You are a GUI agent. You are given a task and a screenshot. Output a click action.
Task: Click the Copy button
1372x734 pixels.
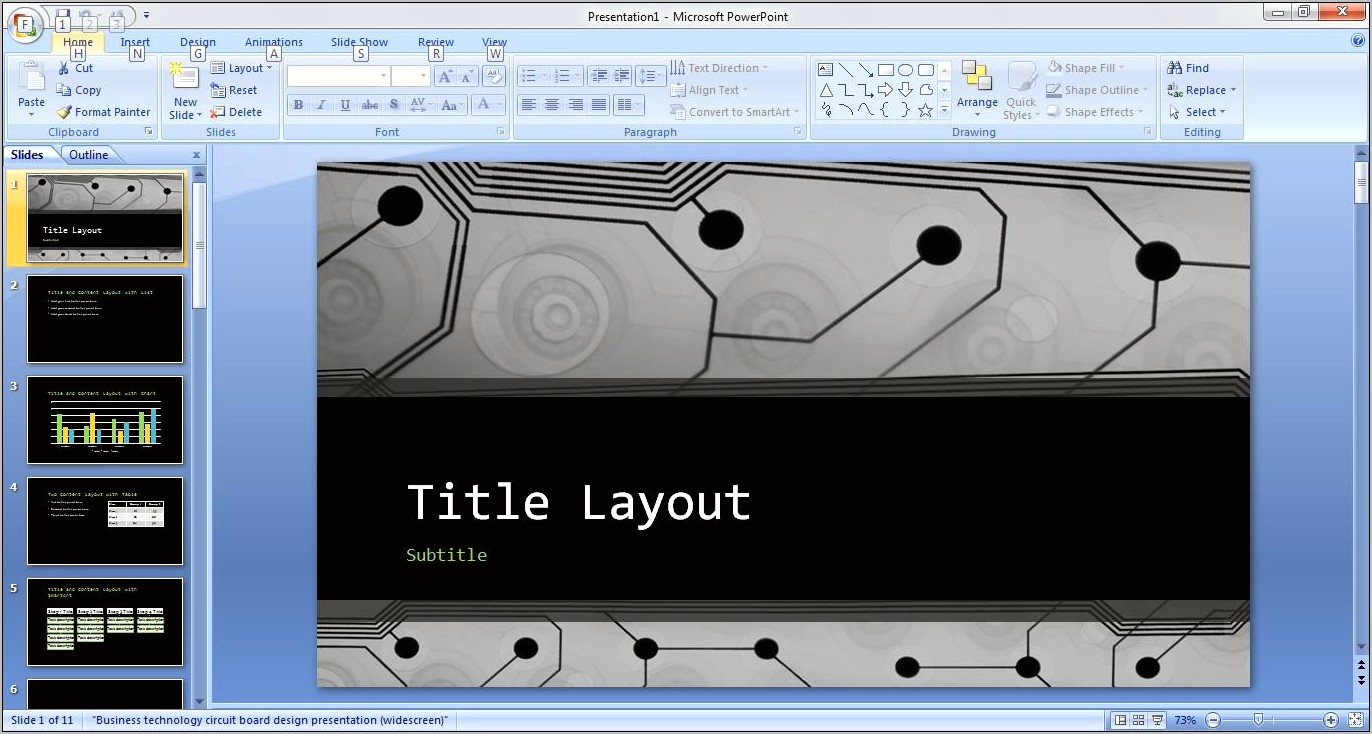(79, 90)
